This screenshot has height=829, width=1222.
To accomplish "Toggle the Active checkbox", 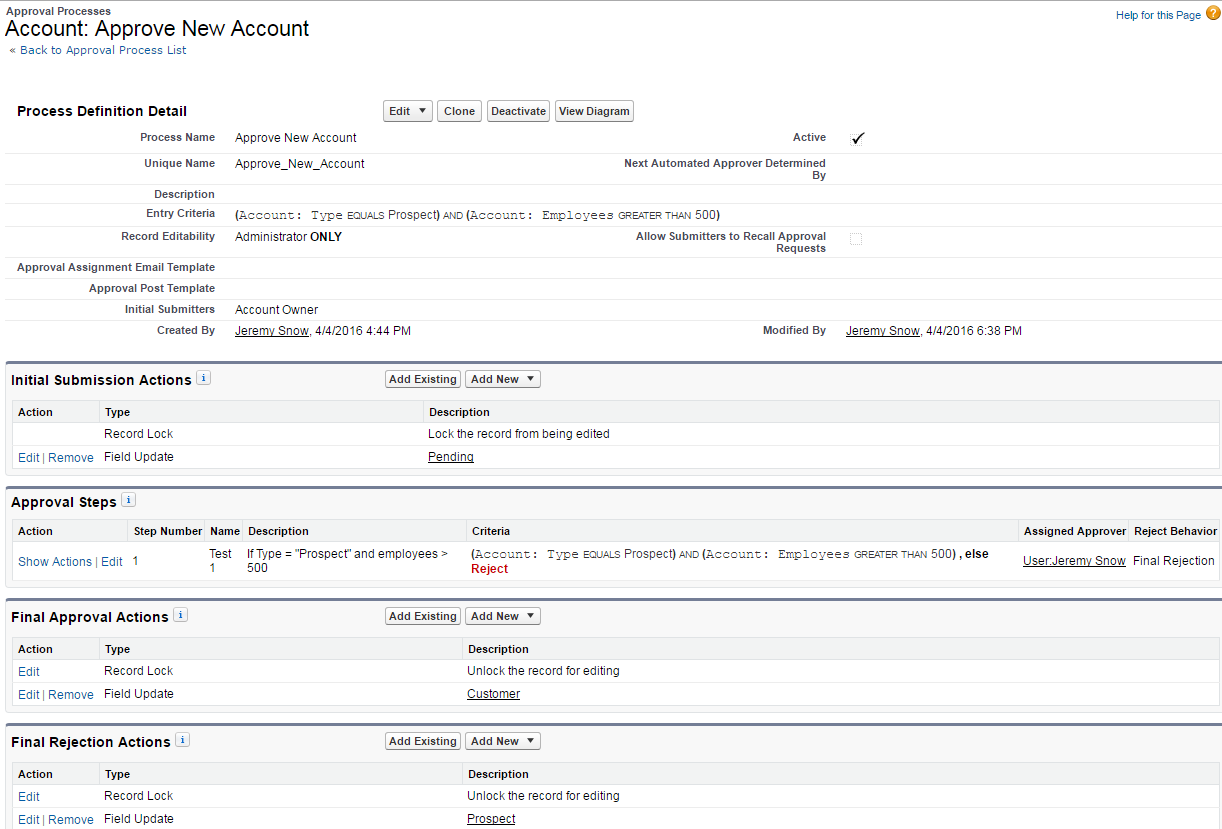I will coord(857,138).
